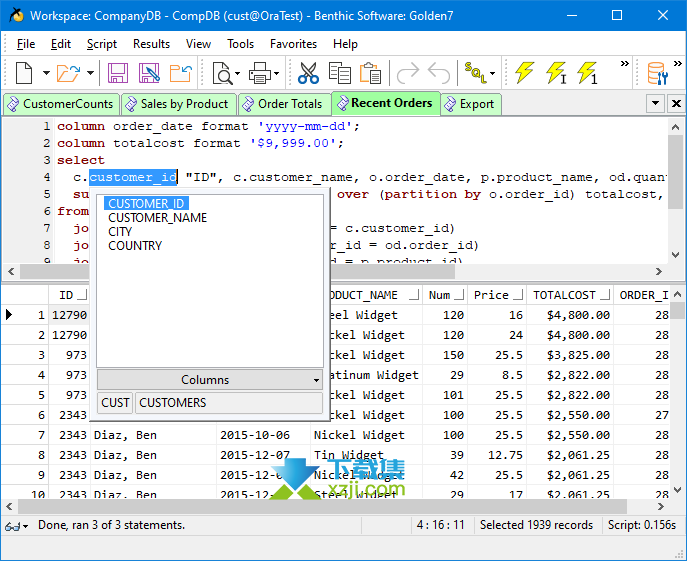The image size is (687, 561).
Task: Open the New file dropdown arrow
Action: pyautogui.click(x=46, y=73)
